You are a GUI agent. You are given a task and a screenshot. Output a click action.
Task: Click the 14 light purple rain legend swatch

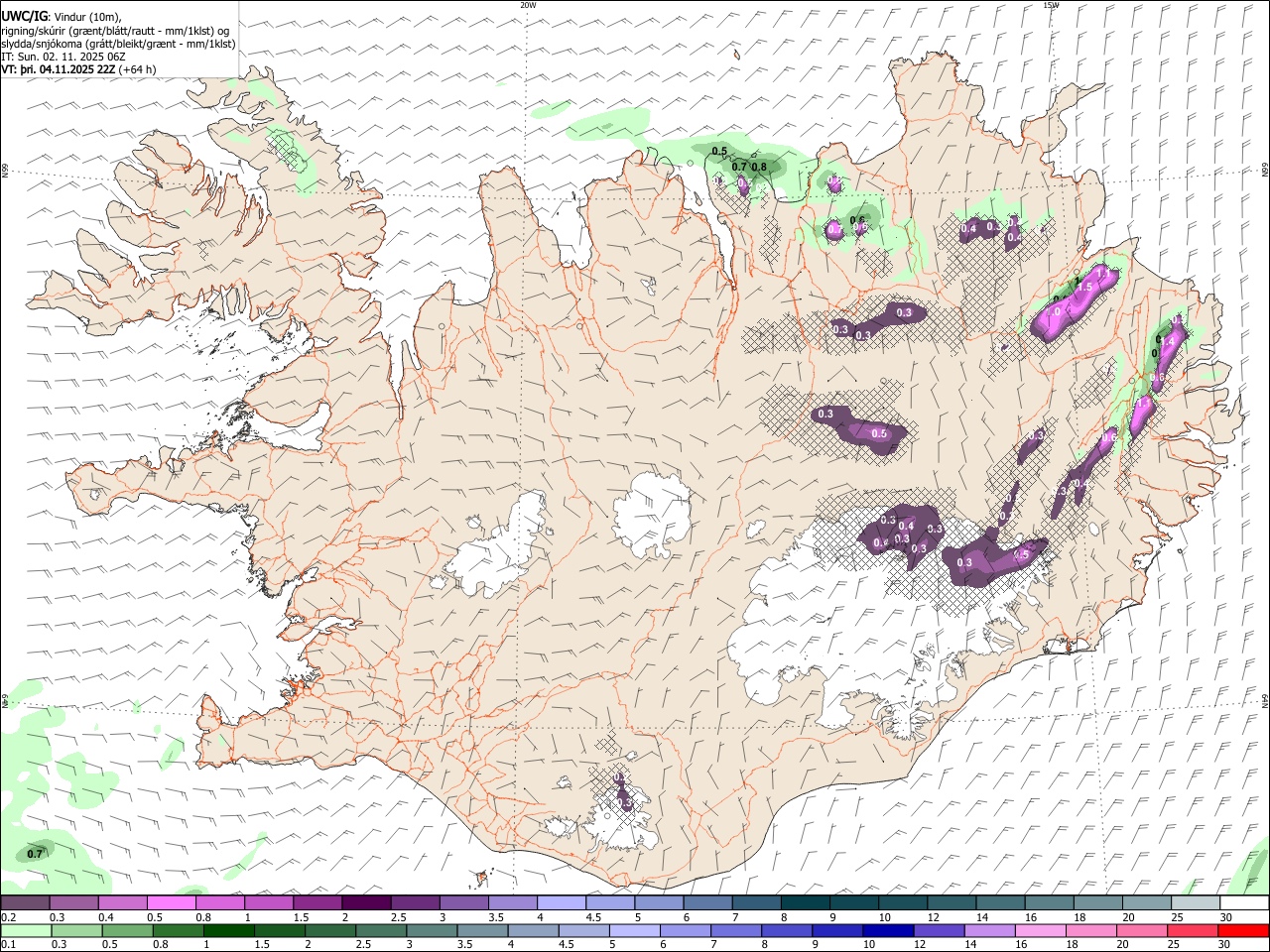coord(989,930)
